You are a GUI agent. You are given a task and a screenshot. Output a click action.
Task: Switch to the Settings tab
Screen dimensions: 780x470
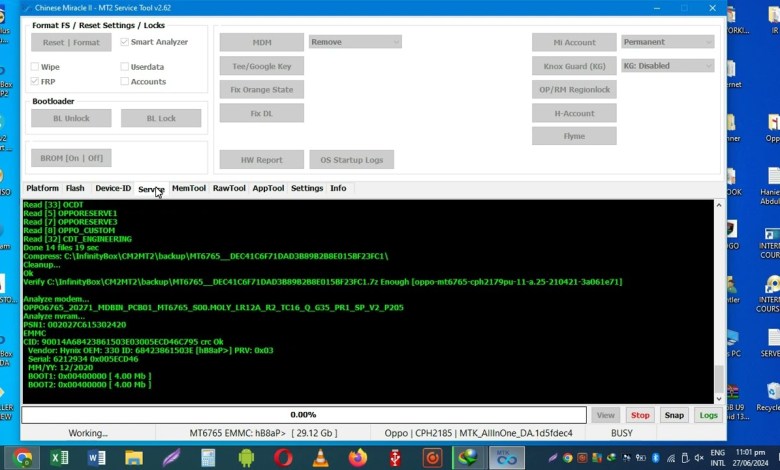pos(307,188)
